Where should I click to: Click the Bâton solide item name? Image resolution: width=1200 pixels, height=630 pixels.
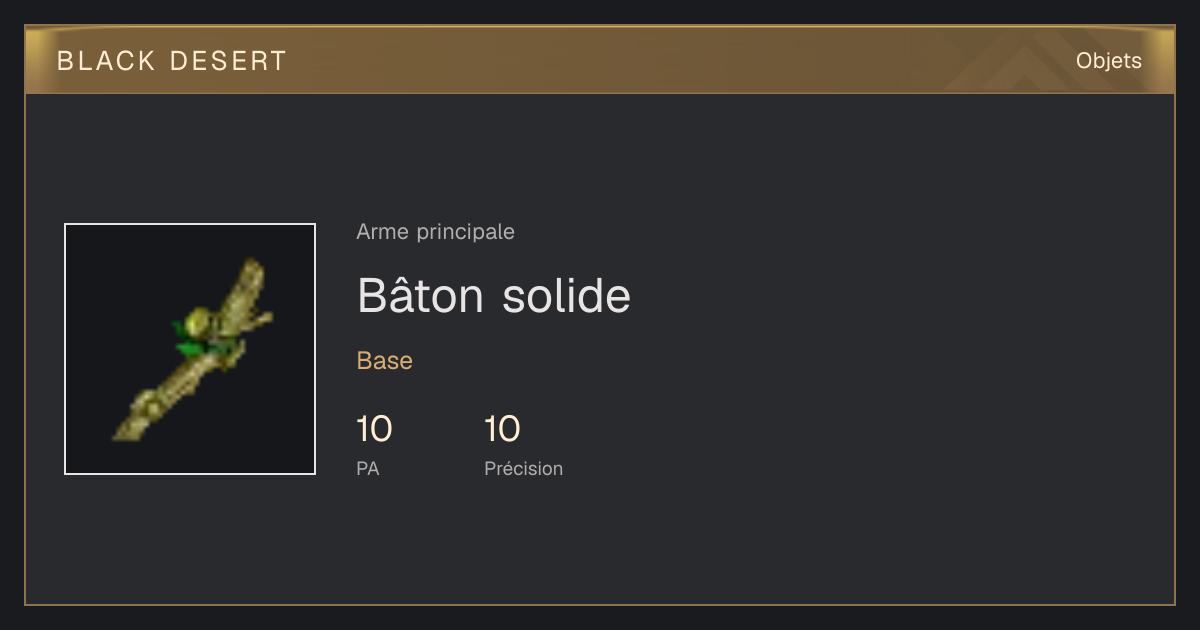[x=494, y=295]
